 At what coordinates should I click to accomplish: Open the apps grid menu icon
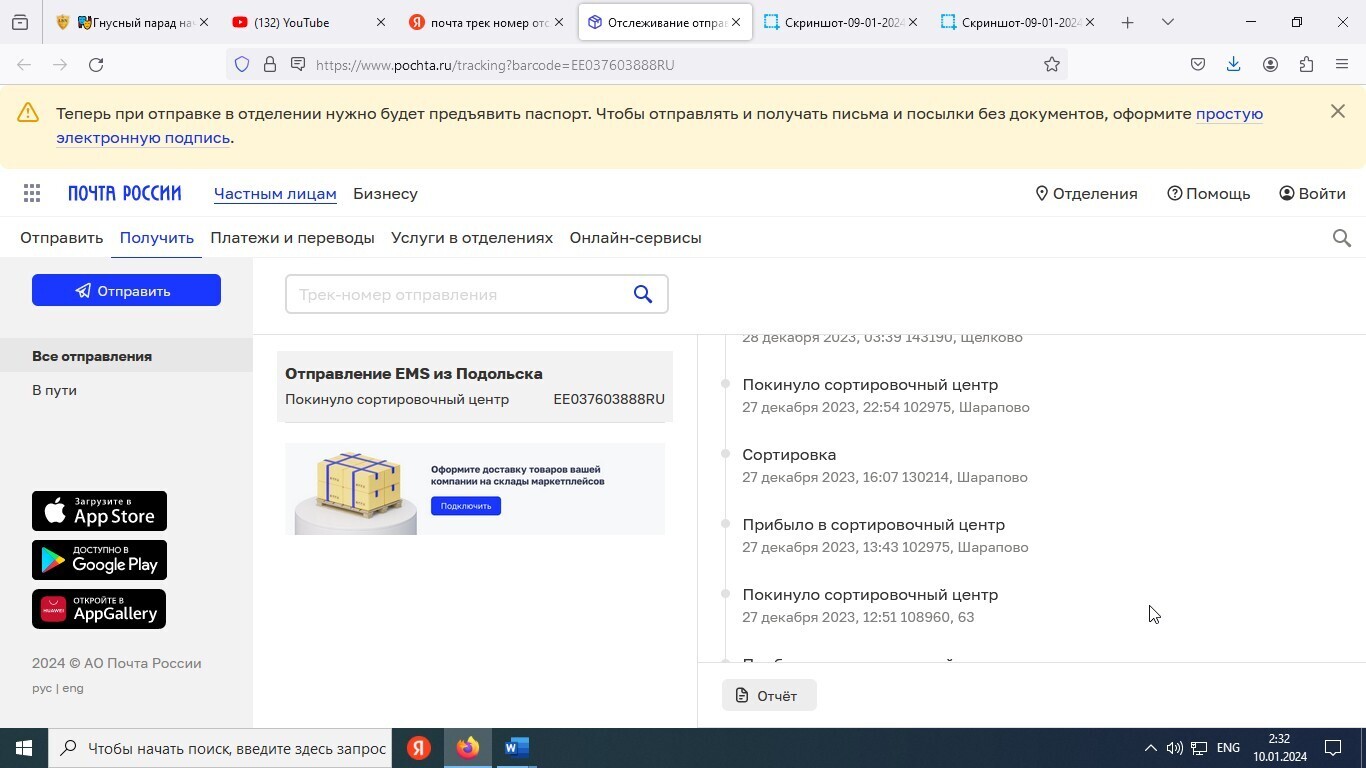point(32,194)
